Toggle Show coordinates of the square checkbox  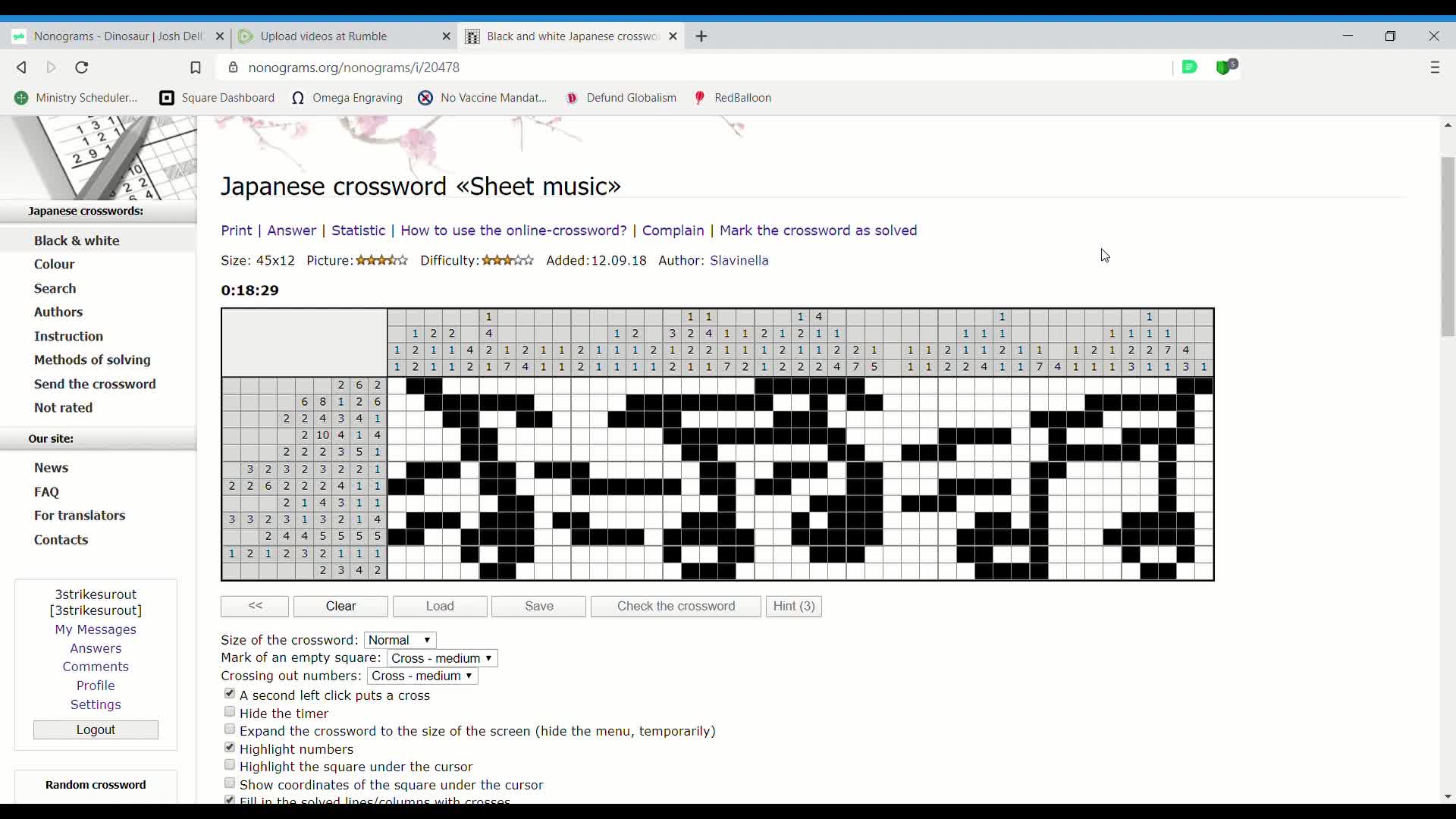[230, 783]
